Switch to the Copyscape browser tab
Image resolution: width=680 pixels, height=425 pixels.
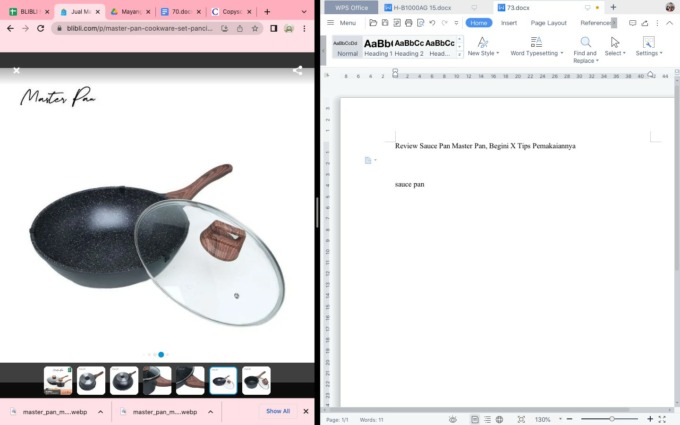pyautogui.click(x=231, y=12)
